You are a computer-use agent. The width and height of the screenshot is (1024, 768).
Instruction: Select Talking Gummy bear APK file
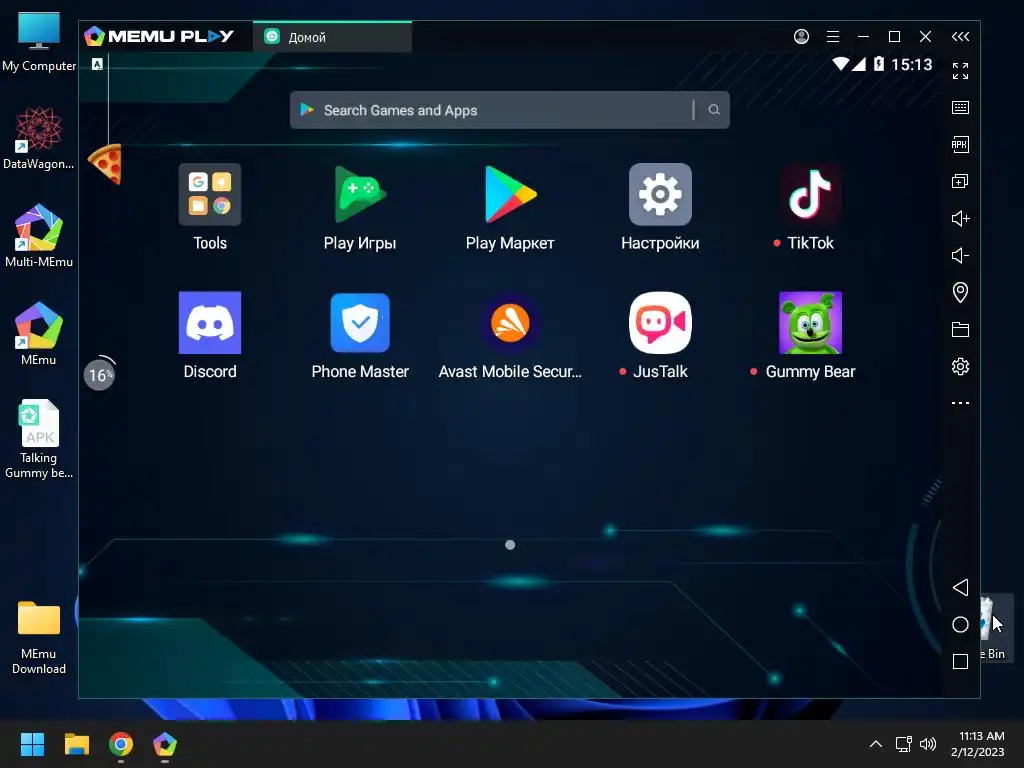click(39, 439)
